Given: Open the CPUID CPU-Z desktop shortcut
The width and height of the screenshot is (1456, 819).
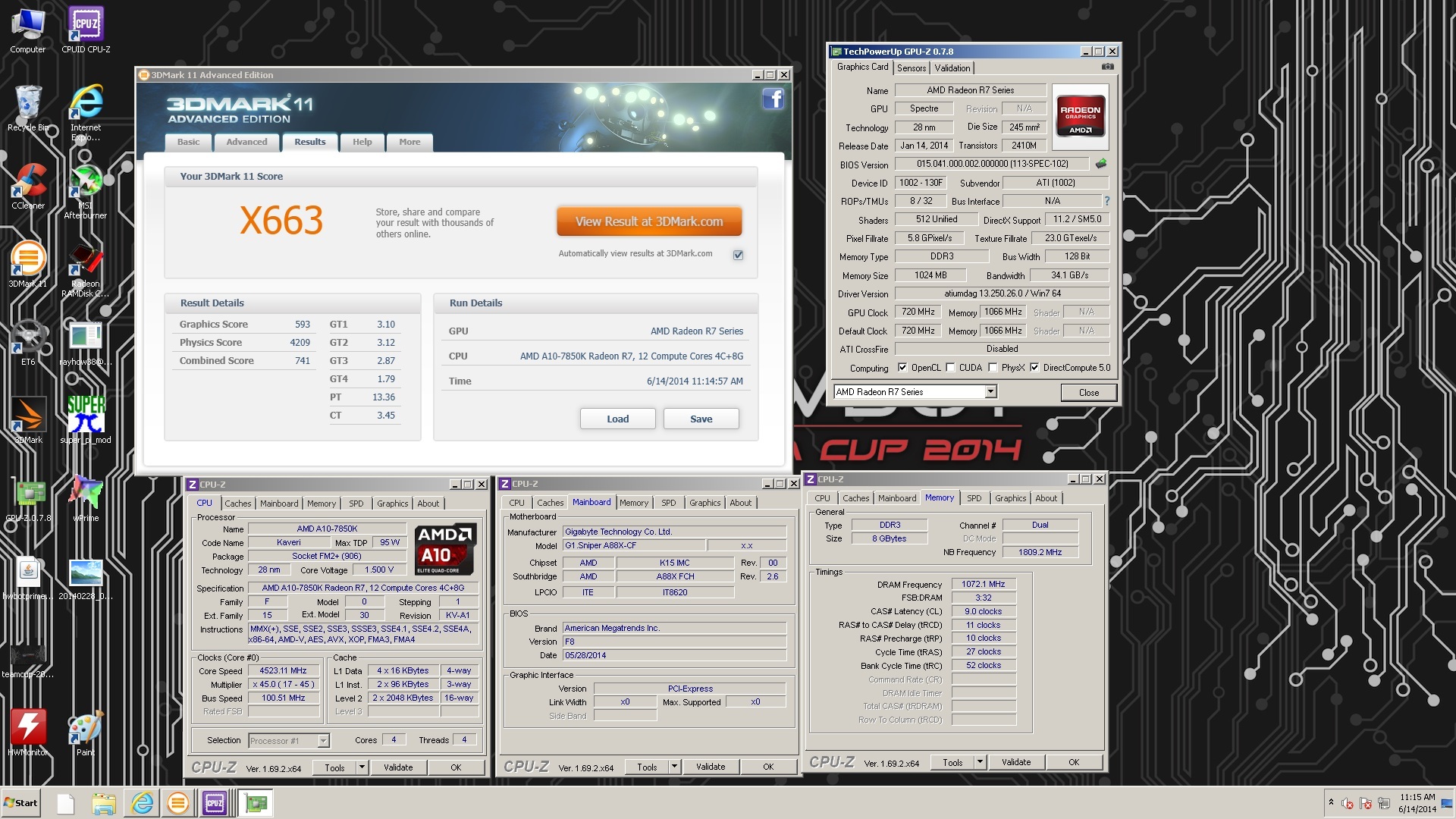Looking at the screenshot, I should pos(86,30).
